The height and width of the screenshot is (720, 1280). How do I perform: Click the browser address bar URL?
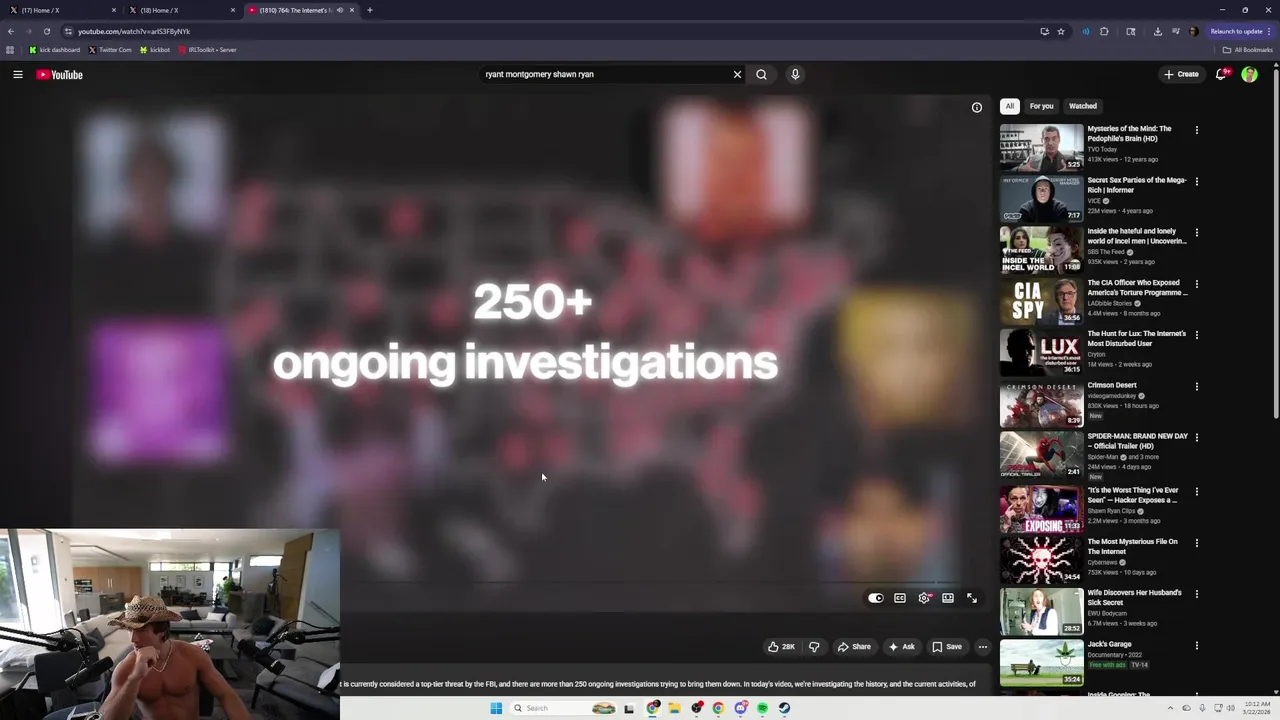134,31
